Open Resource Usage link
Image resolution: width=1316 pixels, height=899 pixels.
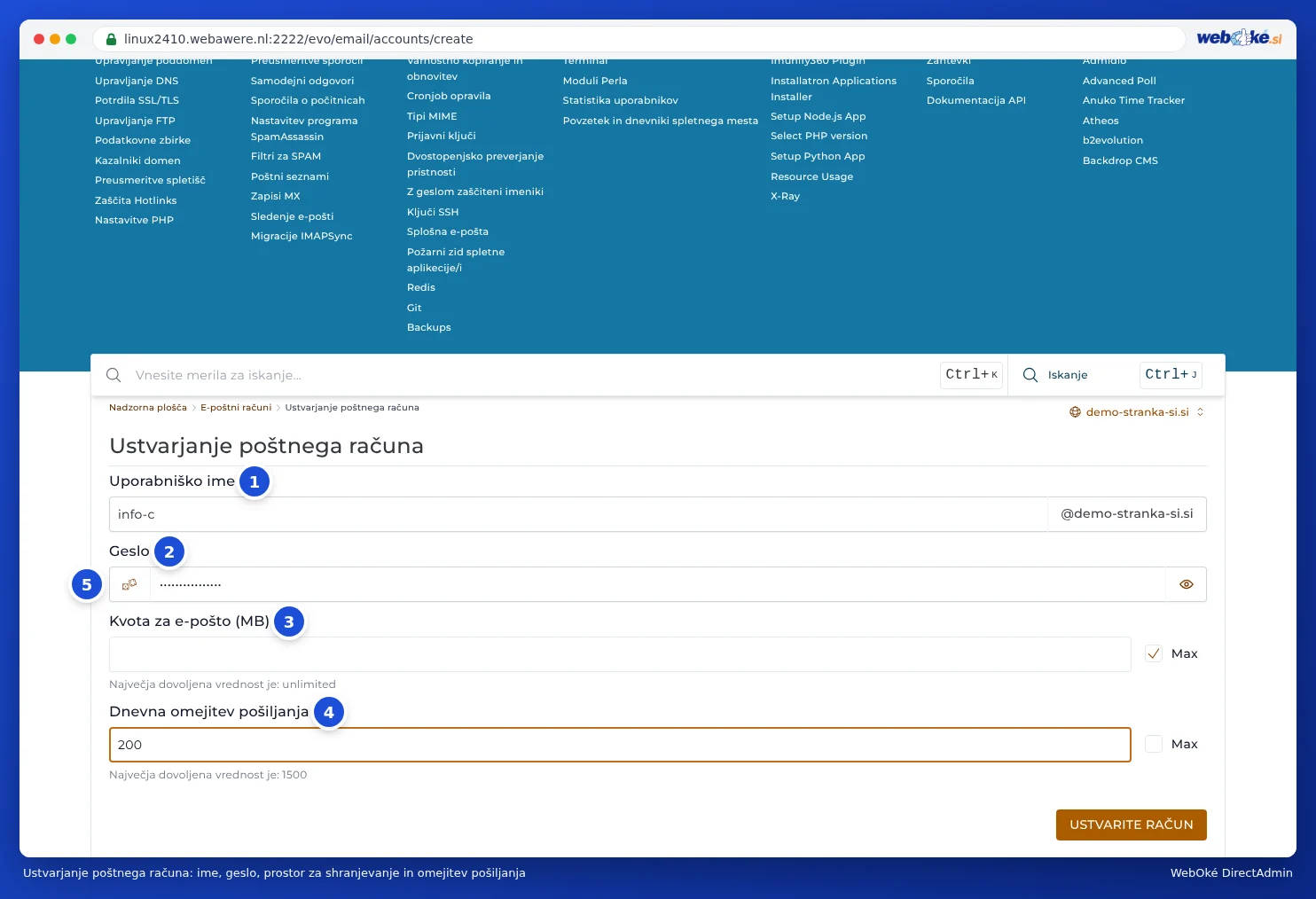pyautogui.click(x=812, y=176)
